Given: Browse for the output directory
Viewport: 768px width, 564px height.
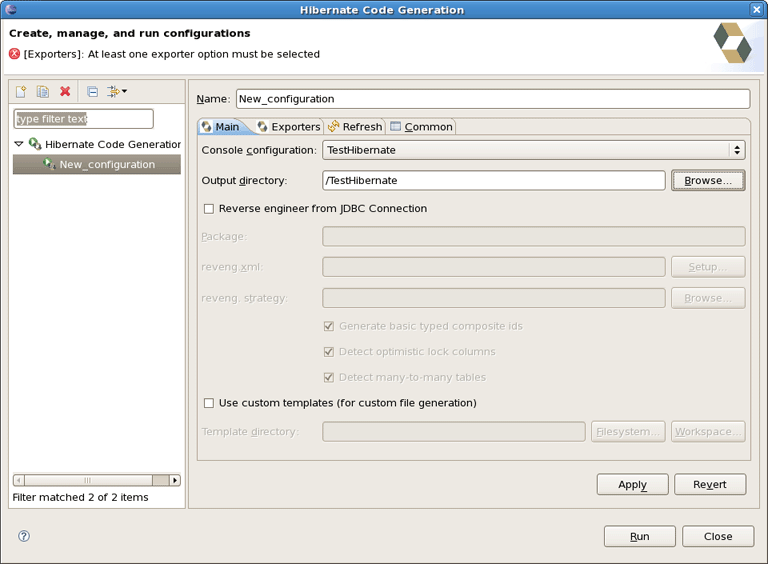Looking at the screenshot, I should pyautogui.click(x=708, y=181).
